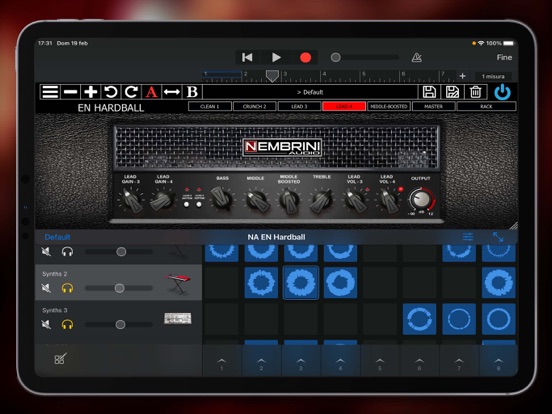The height and width of the screenshot is (414, 552).
Task: Switch to the LEAD 3 channel
Action: 299,106
